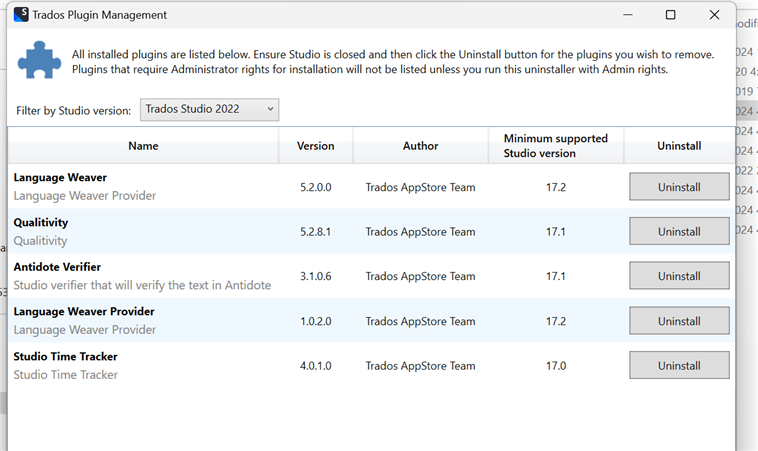Click Minimum supported Studio version header
This screenshot has height=451, width=758.
(556, 145)
